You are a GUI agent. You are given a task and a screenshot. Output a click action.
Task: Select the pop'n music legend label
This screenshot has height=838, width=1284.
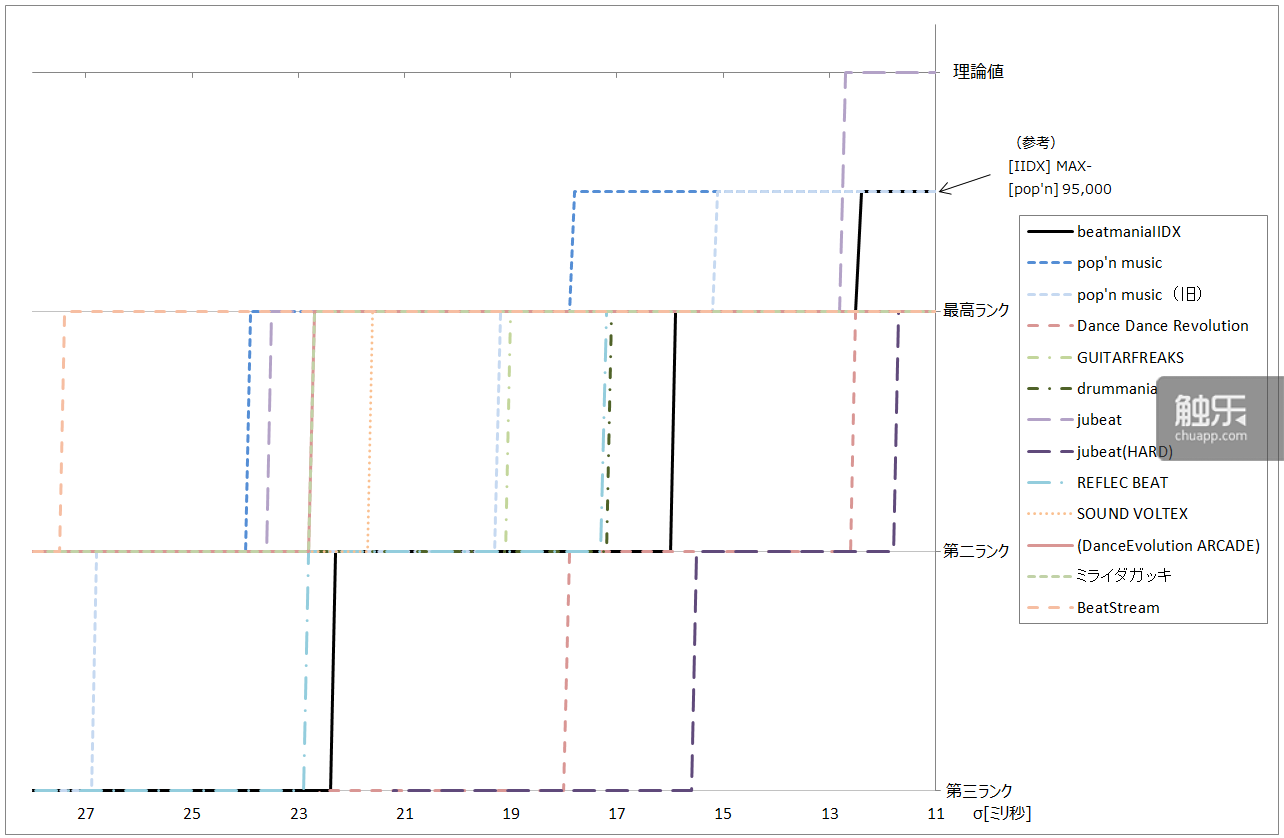coord(1119,263)
